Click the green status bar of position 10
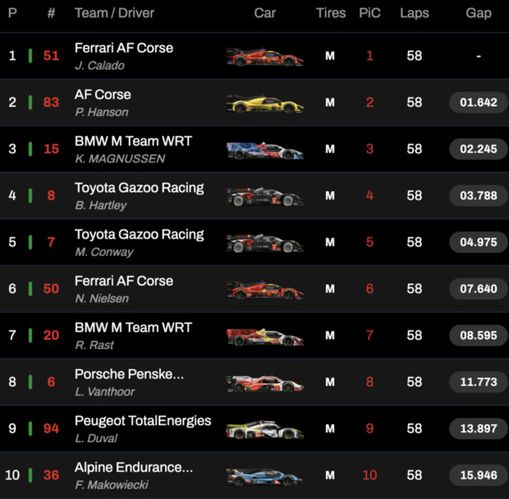Image resolution: width=509 pixels, height=499 pixels. 30,475
